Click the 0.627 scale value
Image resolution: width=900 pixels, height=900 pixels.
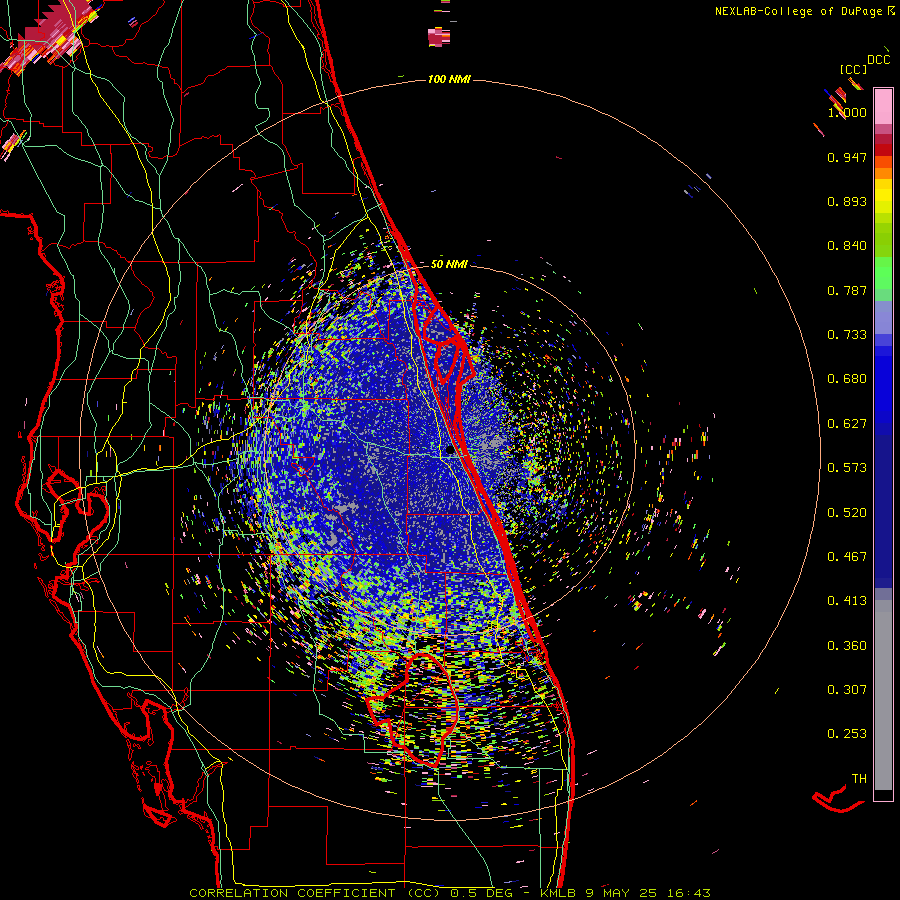(847, 424)
